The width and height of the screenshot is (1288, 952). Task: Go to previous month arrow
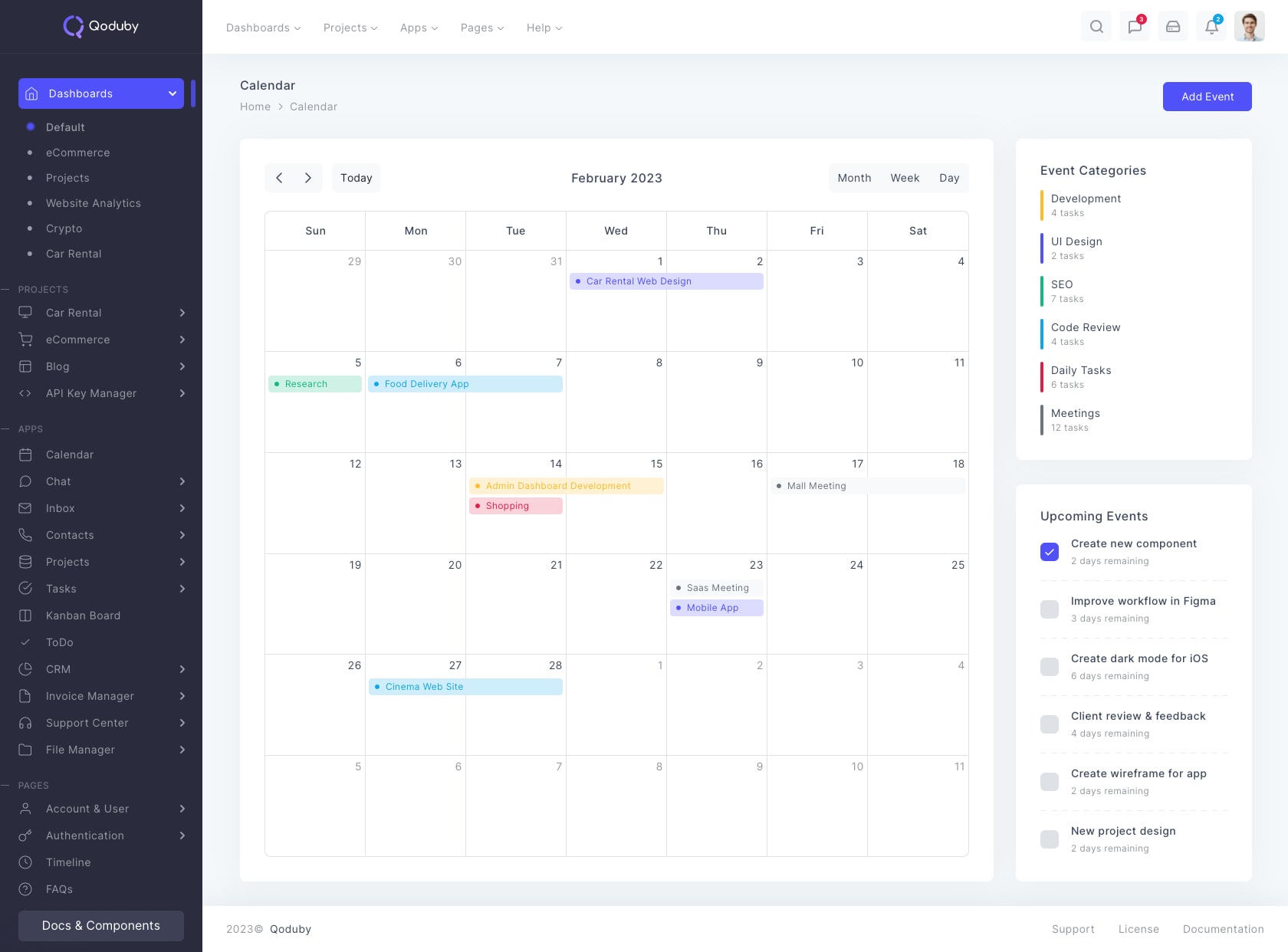coord(280,178)
